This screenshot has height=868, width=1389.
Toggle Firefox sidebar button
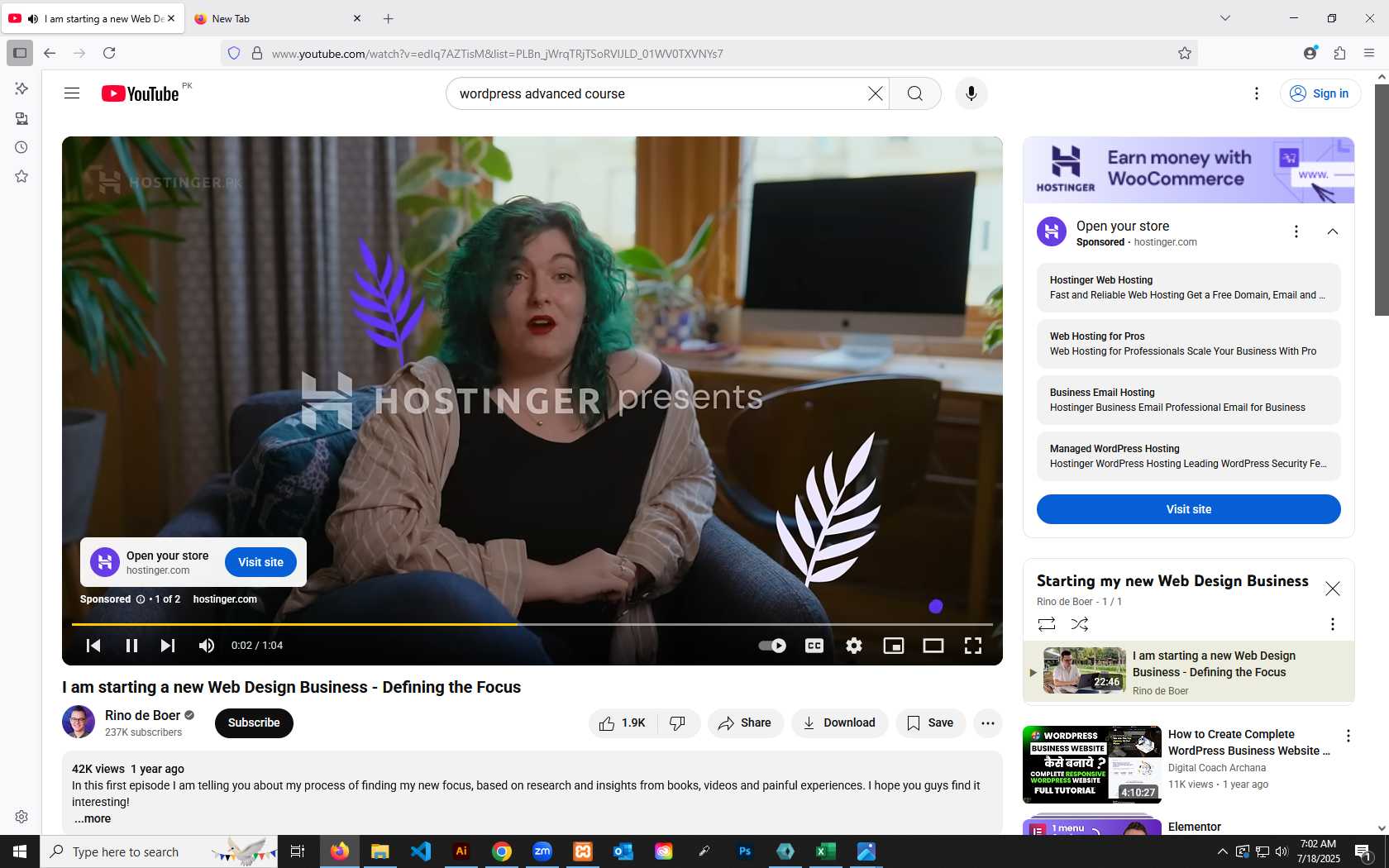(x=20, y=53)
